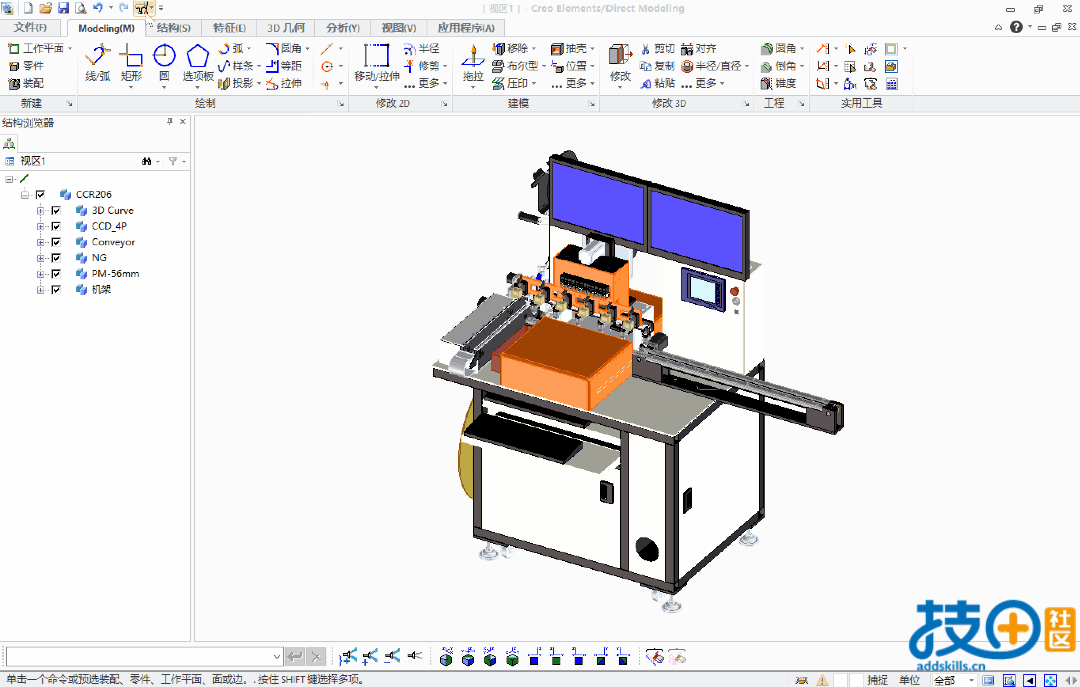Activate the 移动/拉伸 move/stretch 2D tool
Screen dimensions: 1080x687
click(x=377, y=63)
